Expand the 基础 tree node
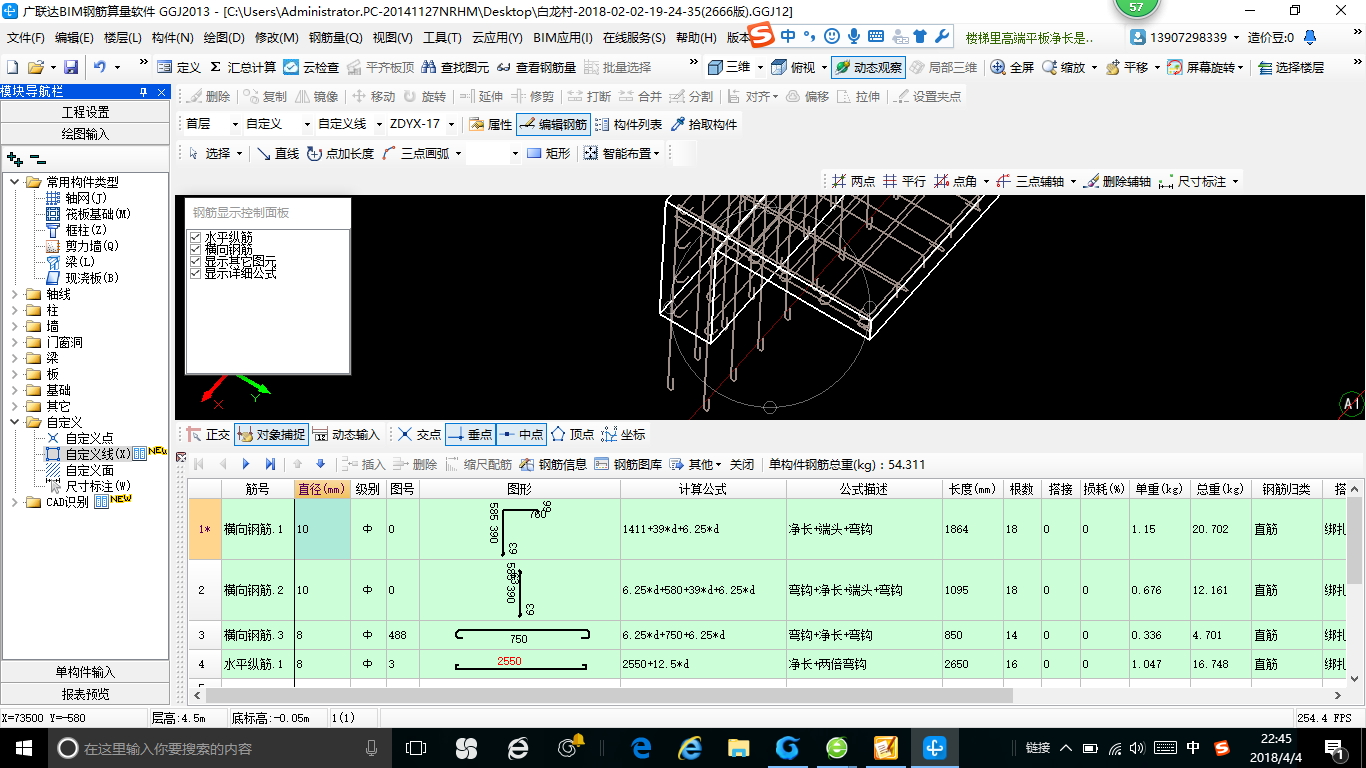This screenshot has height=768, width=1366. pyautogui.click(x=14, y=390)
